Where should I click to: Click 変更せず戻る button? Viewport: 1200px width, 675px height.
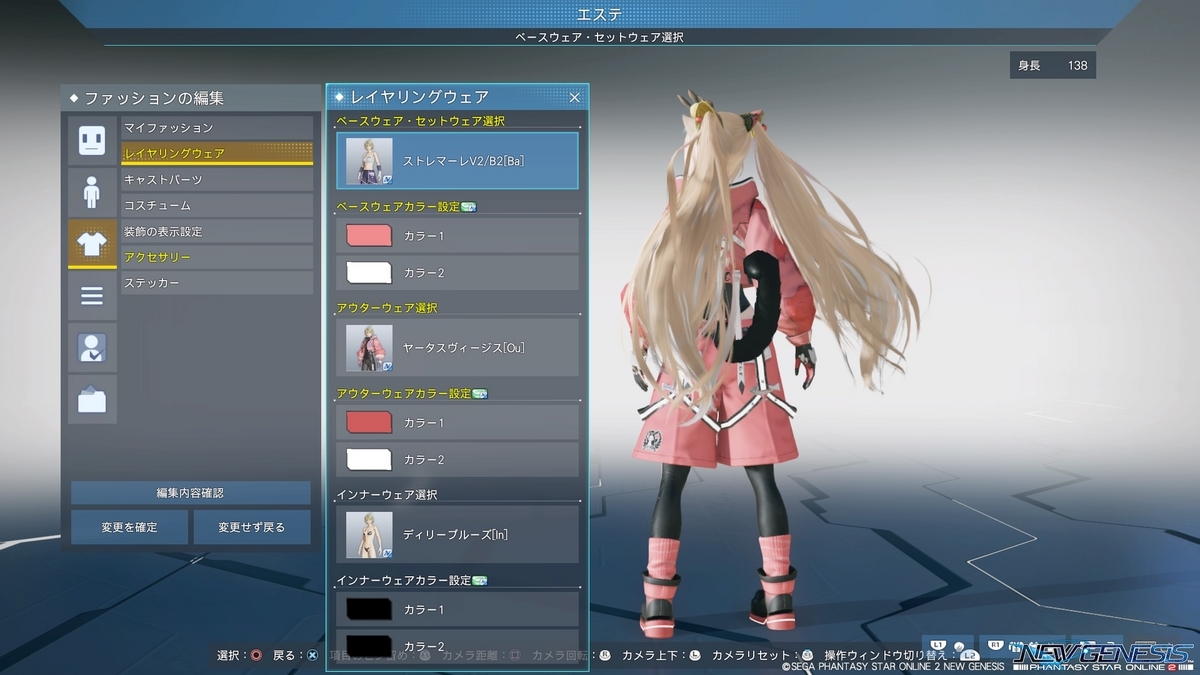click(252, 527)
